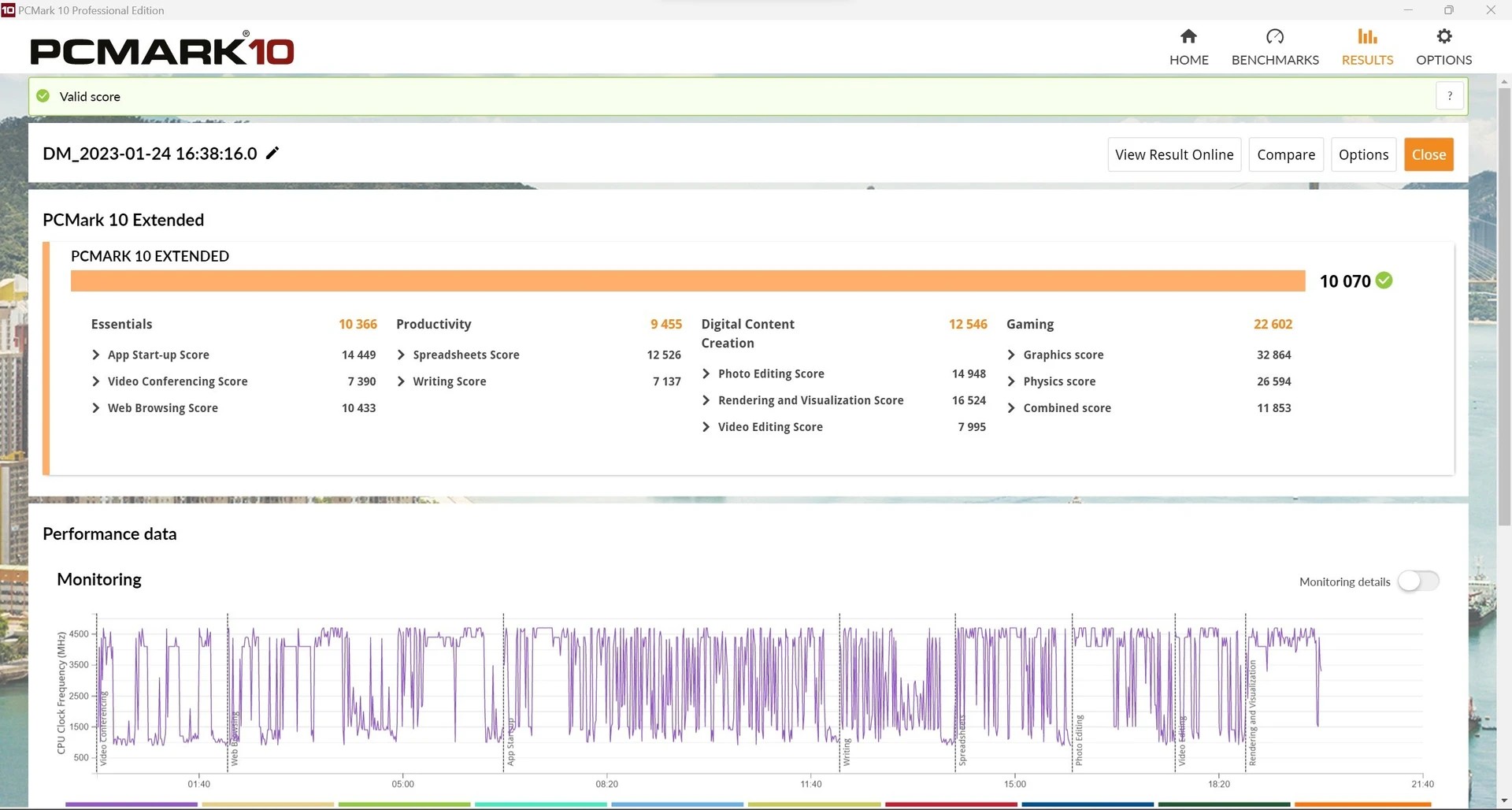Select the Results bar chart icon

1367,37
